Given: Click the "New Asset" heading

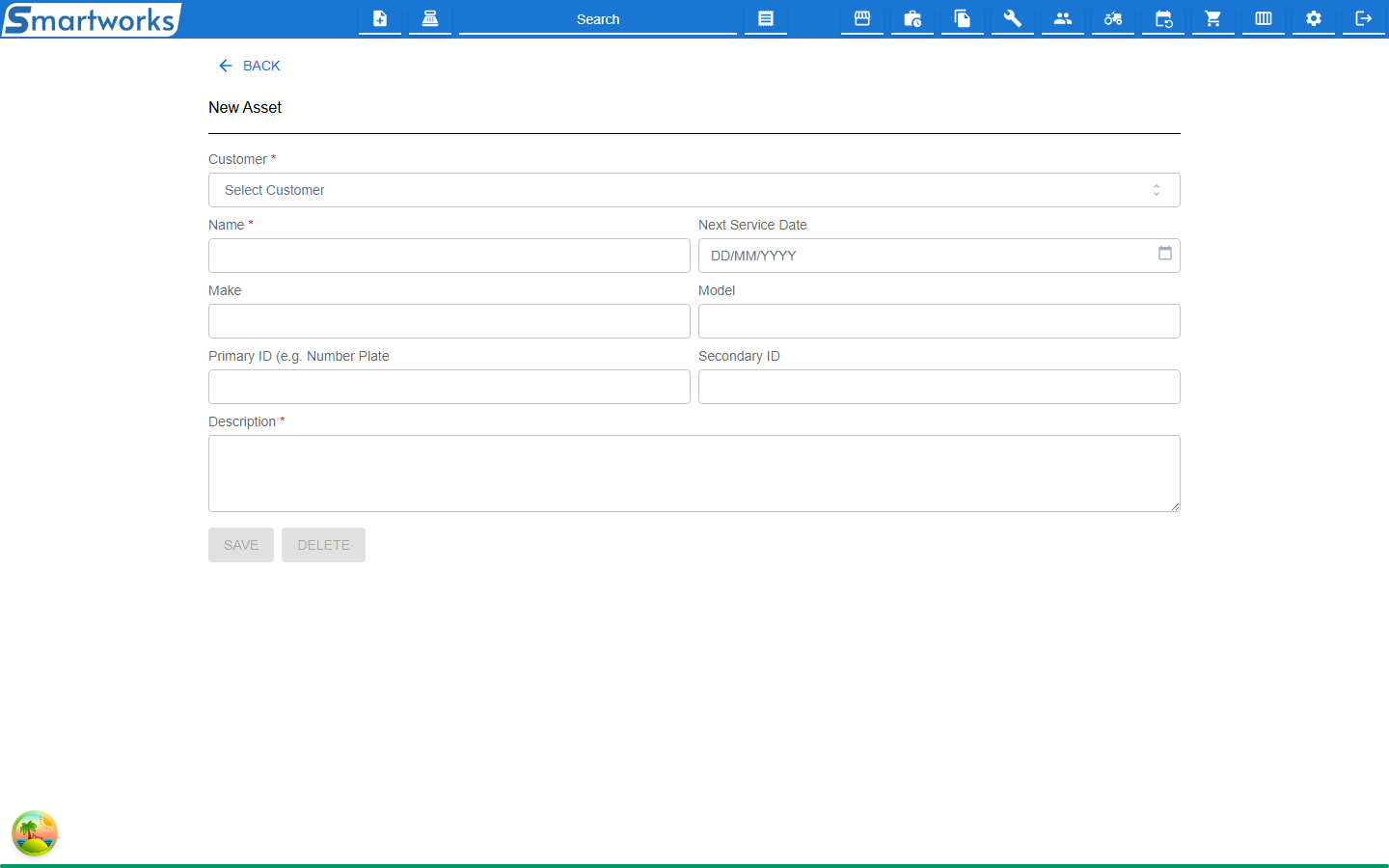Looking at the screenshot, I should (x=245, y=108).
